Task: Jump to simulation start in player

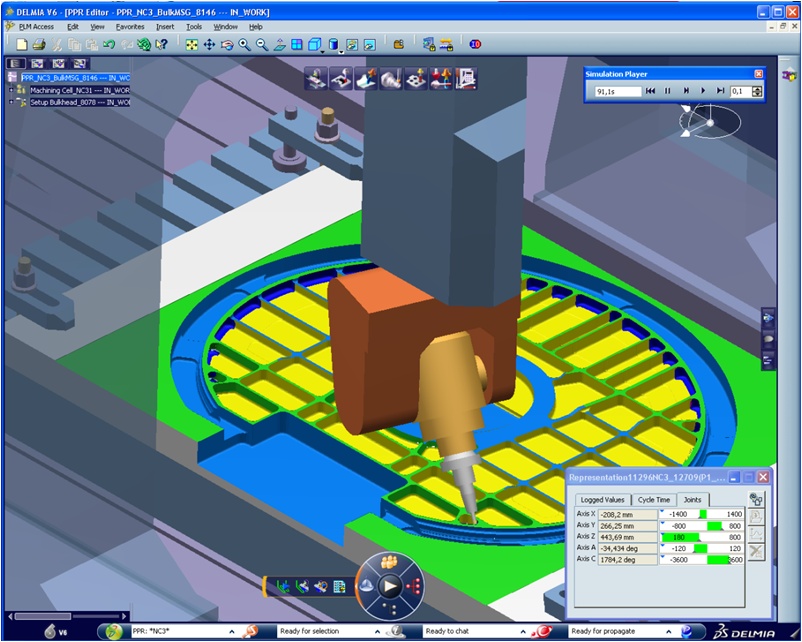Action: 650,91
